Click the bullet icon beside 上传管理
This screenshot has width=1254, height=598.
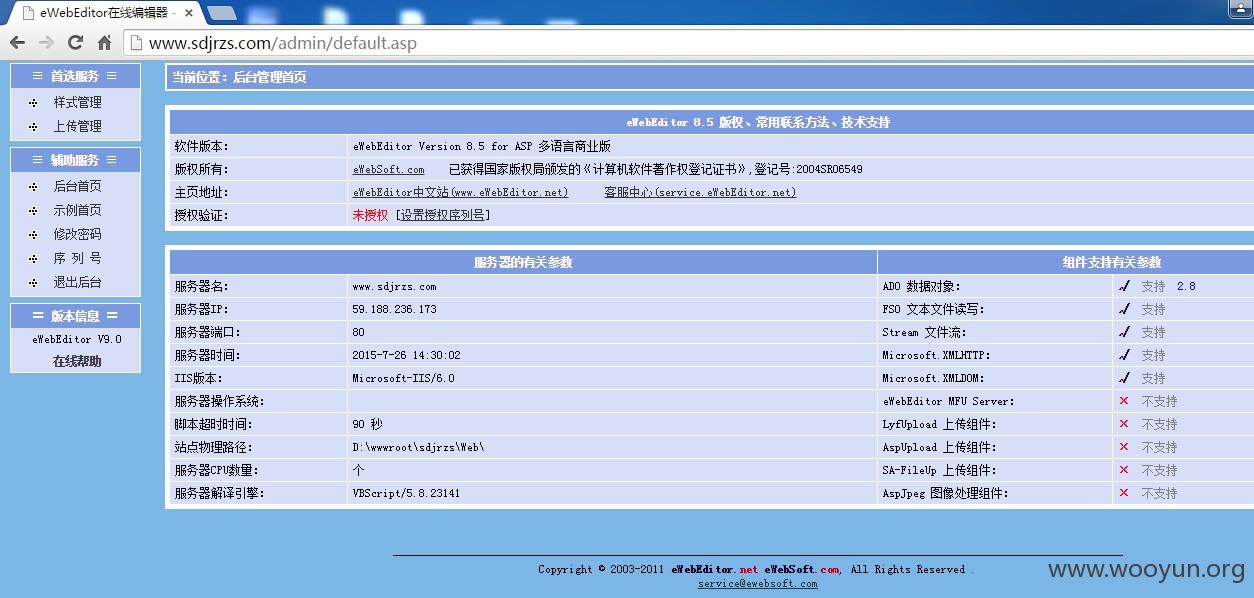(33, 126)
